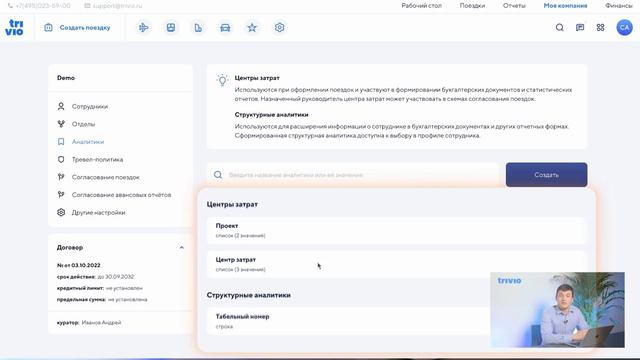Open the CA user avatar menu
The width and height of the screenshot is (640, 360).
(x=624, y=27)
